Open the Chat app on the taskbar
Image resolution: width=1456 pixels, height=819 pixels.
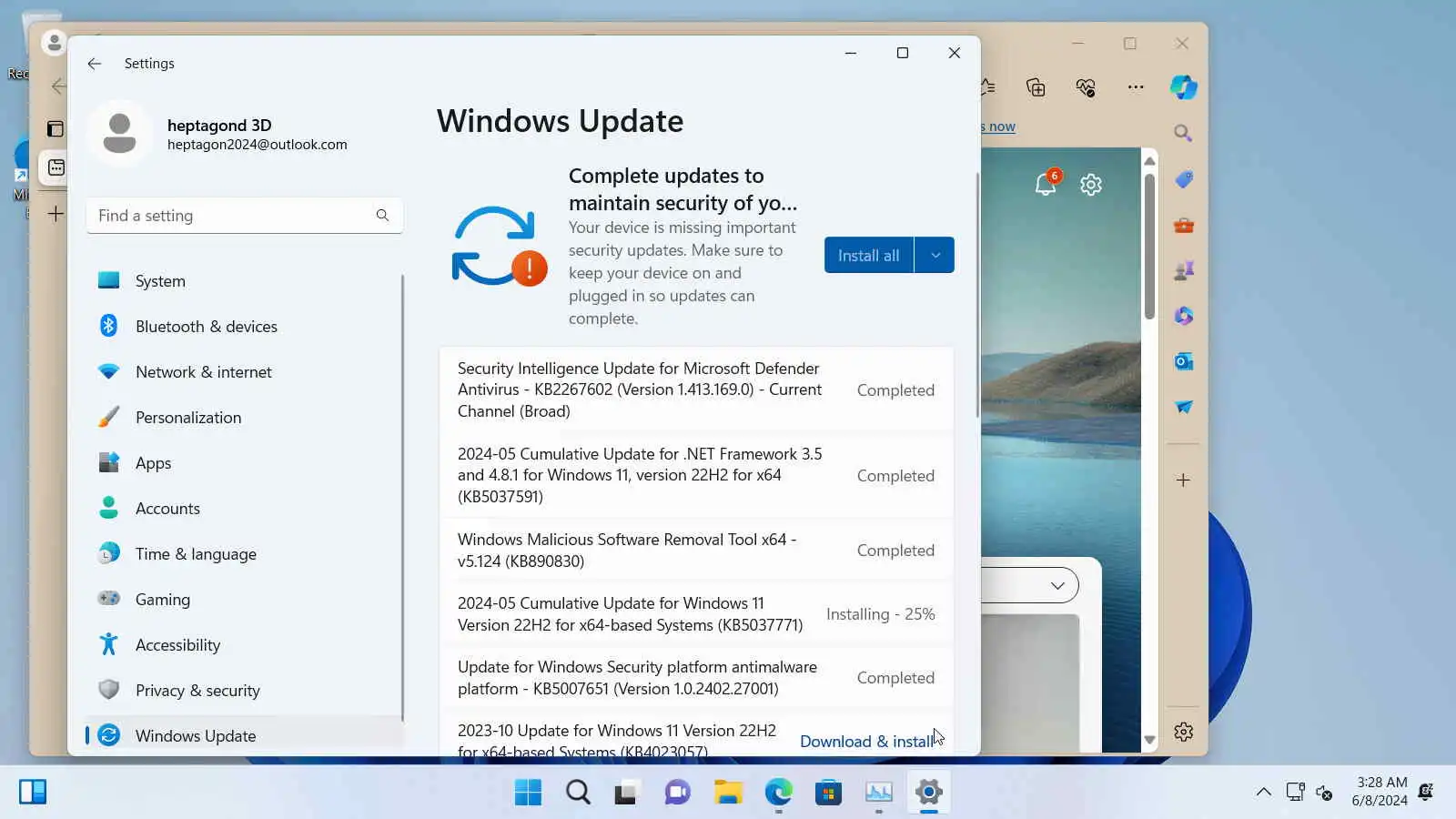tap(677, 793)
